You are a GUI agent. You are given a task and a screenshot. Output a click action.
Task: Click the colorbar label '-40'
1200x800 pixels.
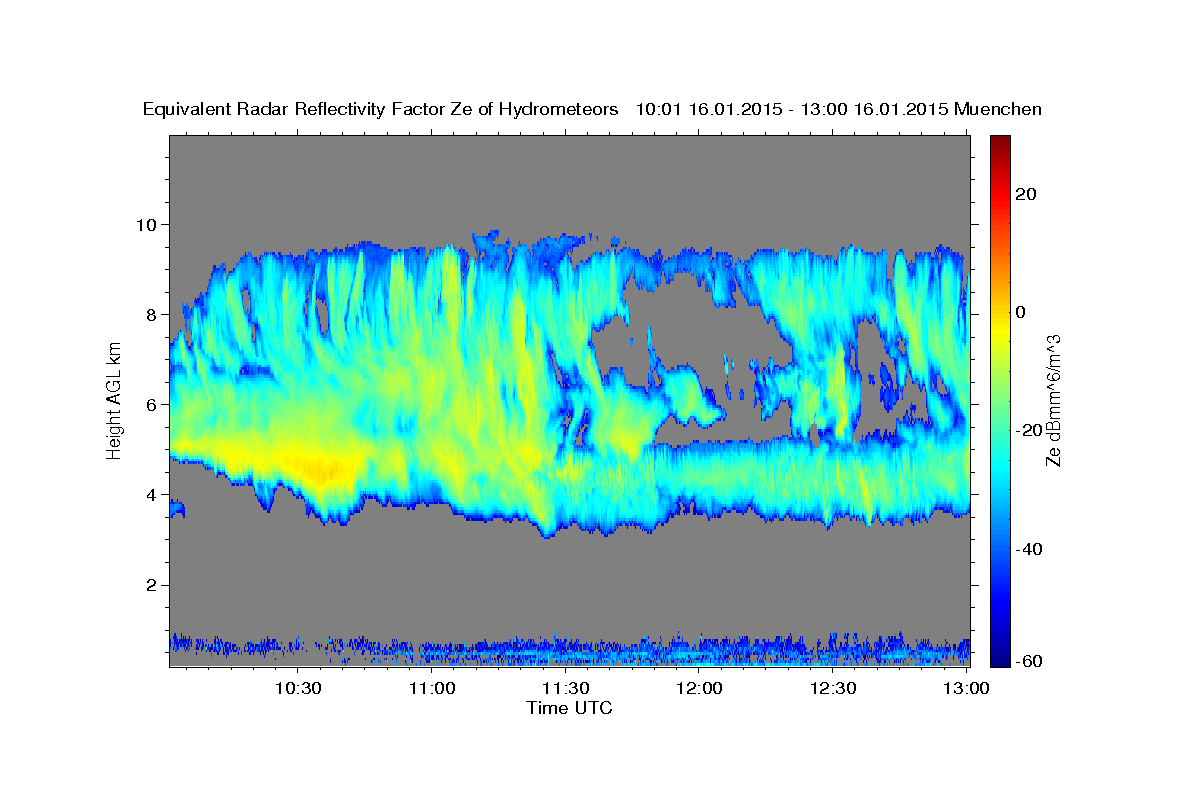[1031, 549]
